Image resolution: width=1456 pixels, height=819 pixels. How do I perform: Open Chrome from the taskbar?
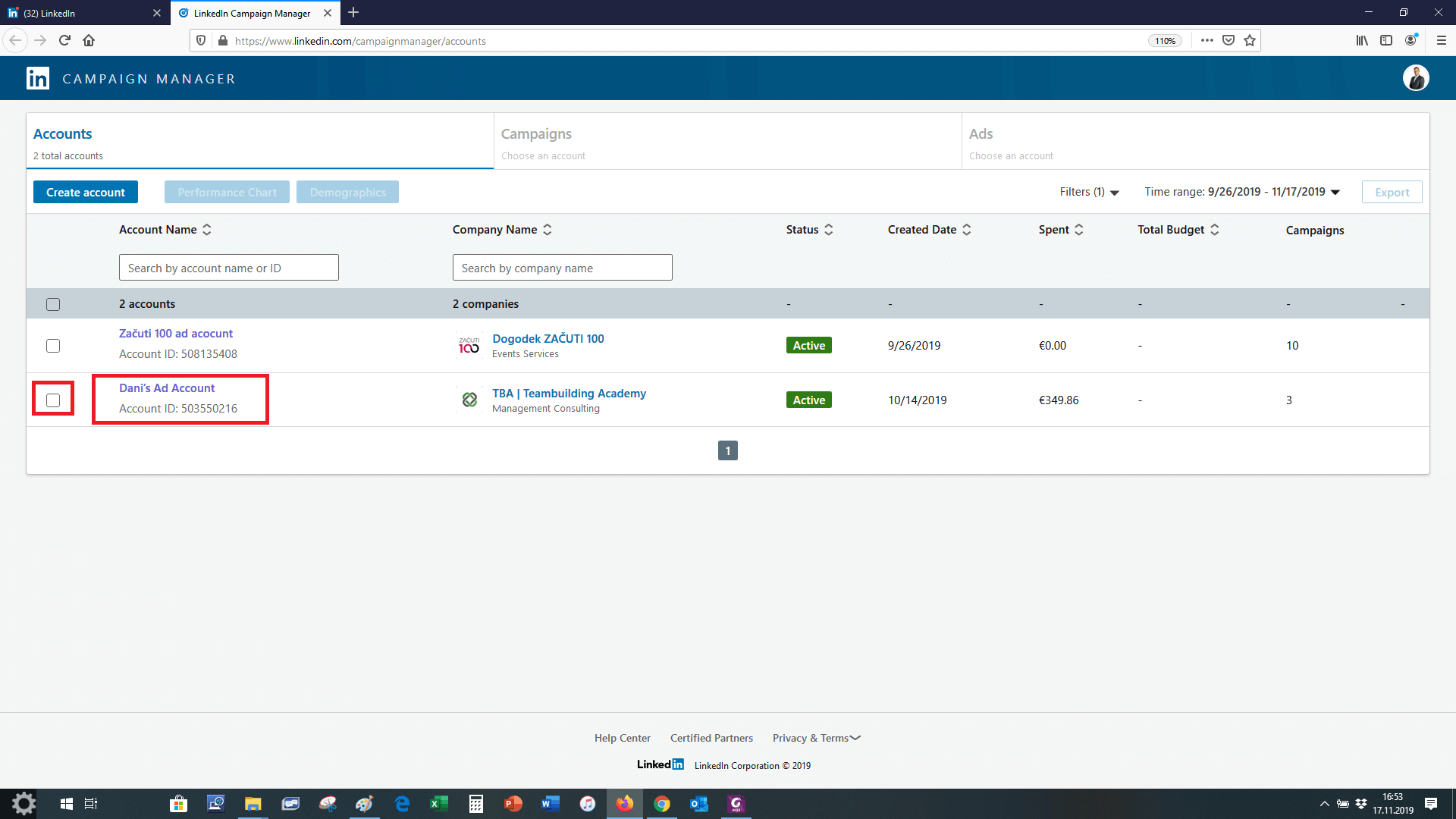(x=662, y=804)
